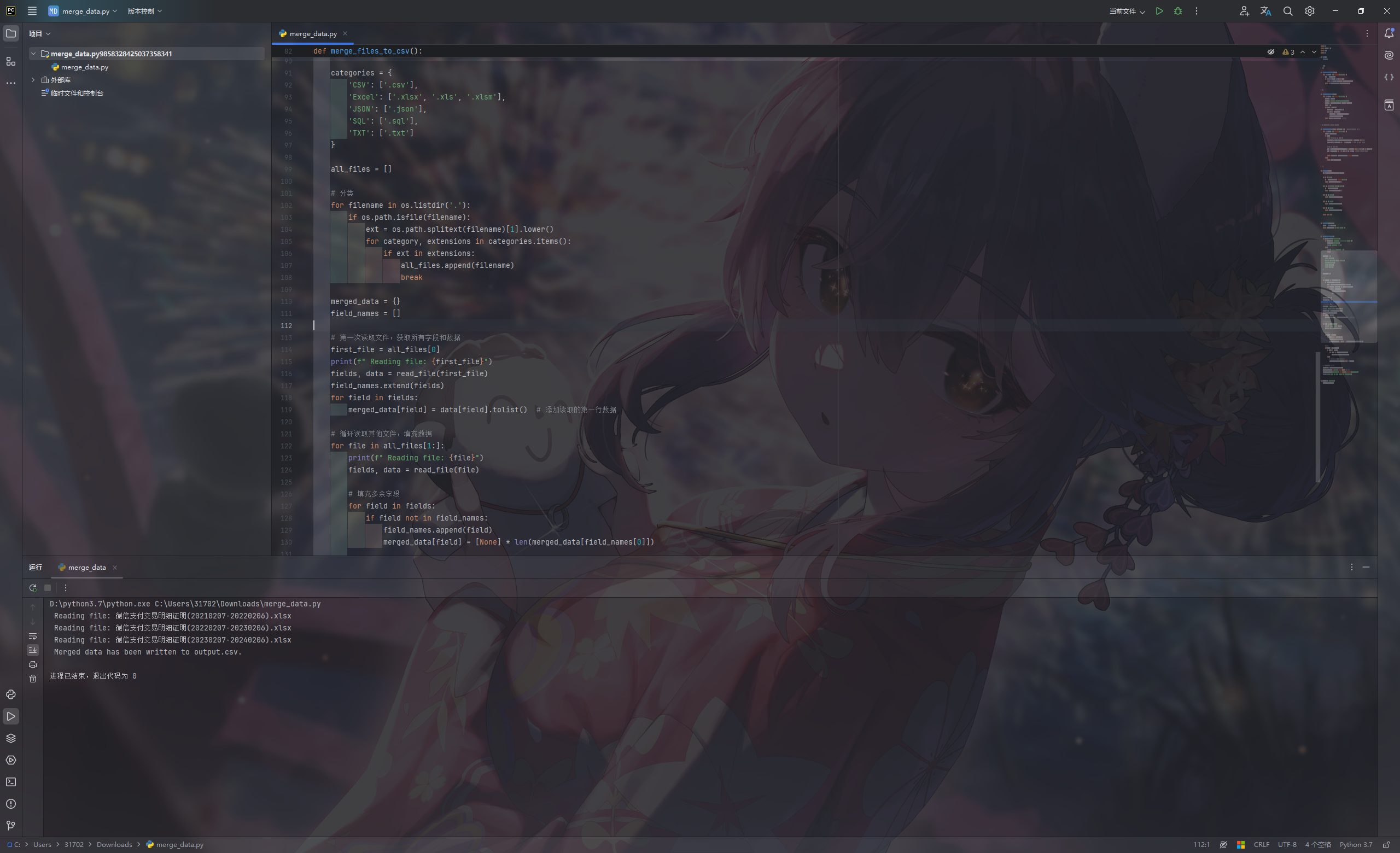The height and width of the screenshot is (853, 1400).
Task: Click the up arrow in the Run console
Action: (x=33, y=607)
